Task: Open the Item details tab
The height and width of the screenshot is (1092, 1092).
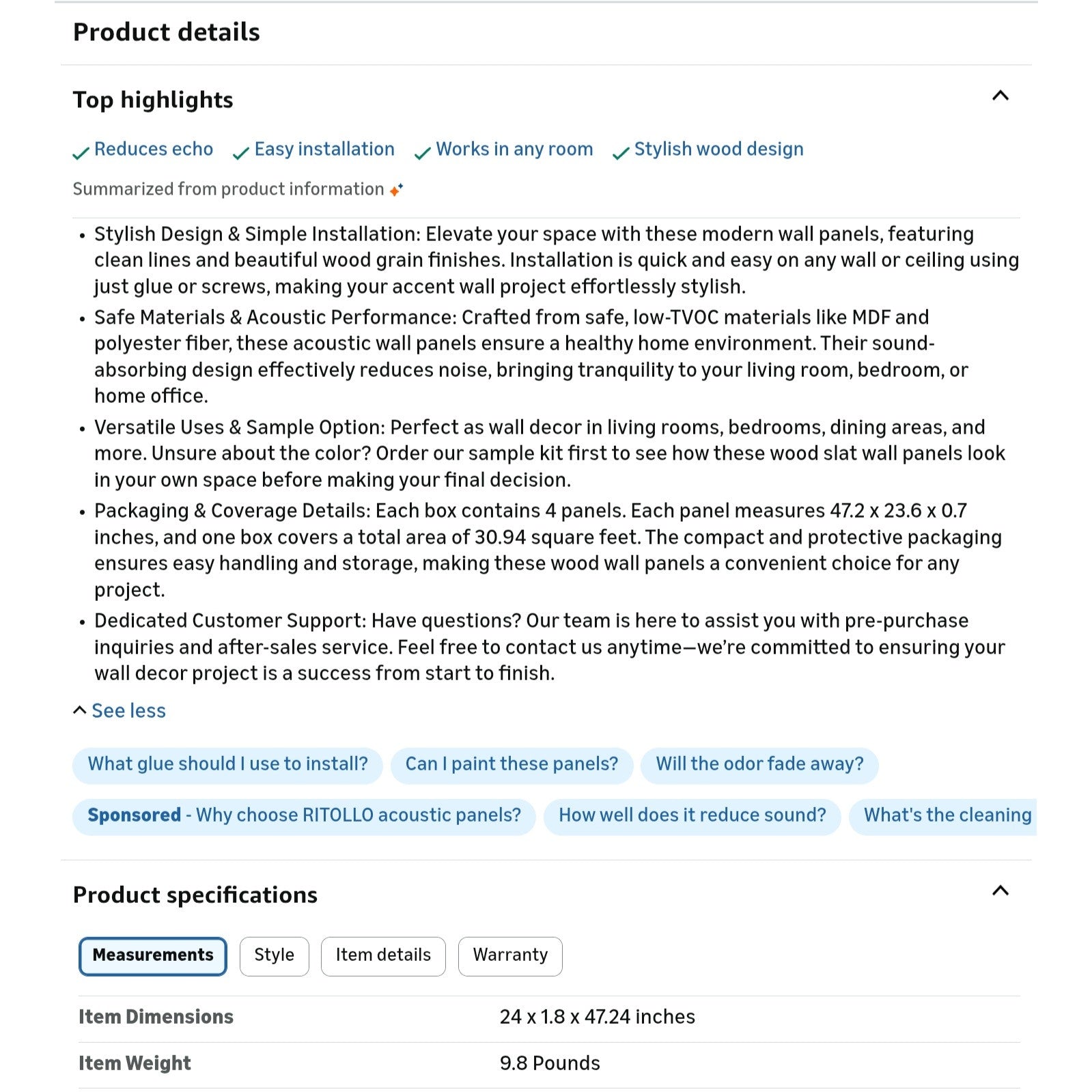Action: 383,955
